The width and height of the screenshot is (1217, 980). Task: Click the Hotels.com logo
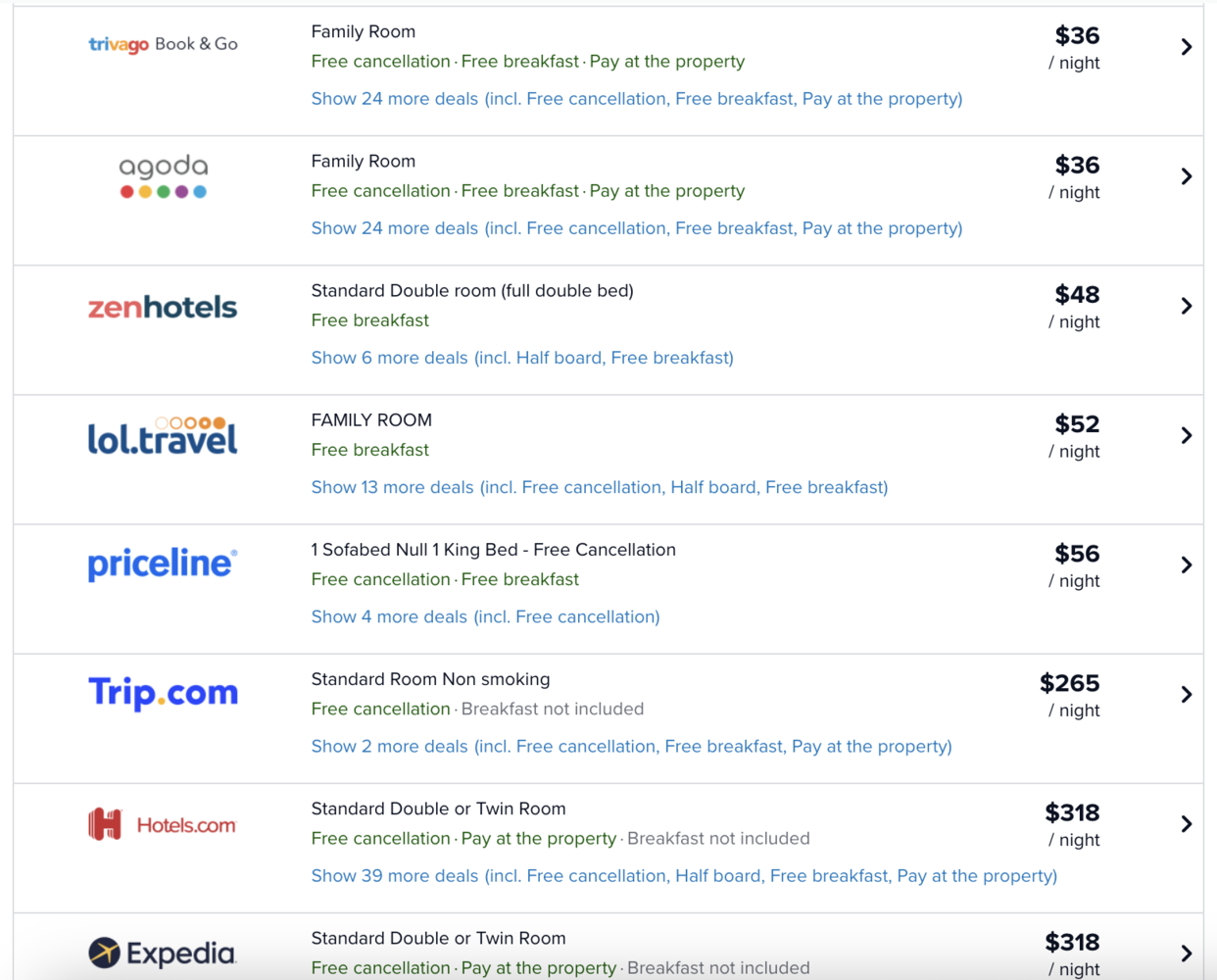[x=163, y=825]
